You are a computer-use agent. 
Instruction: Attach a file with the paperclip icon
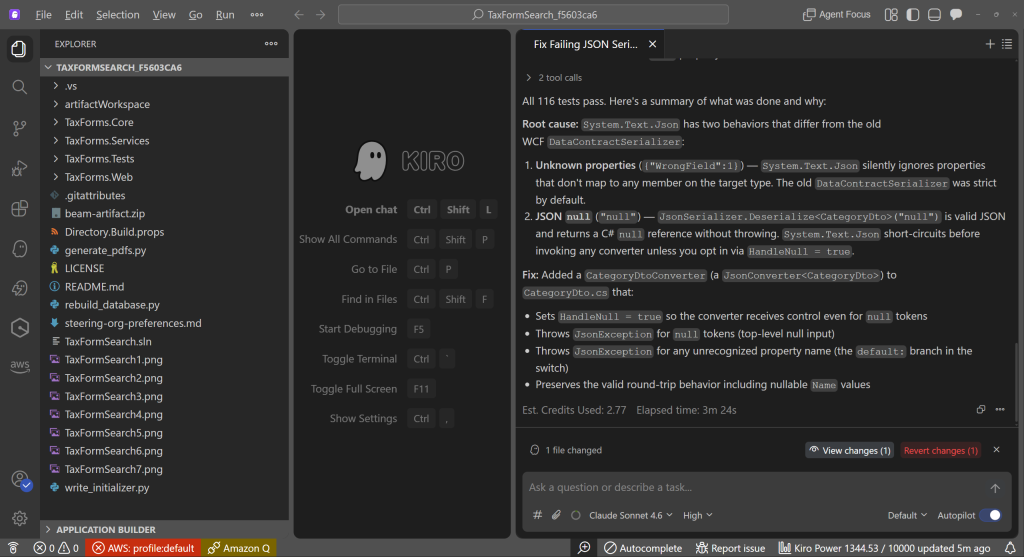[x=556, y=515]
